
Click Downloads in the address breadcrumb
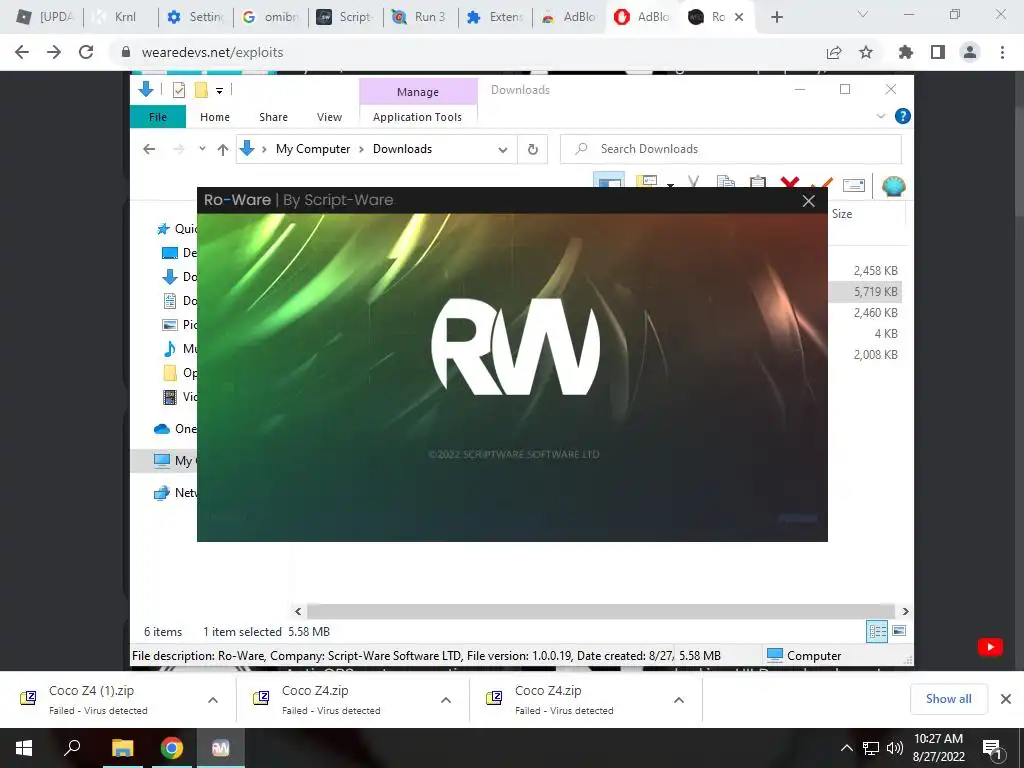coord(402,149)
